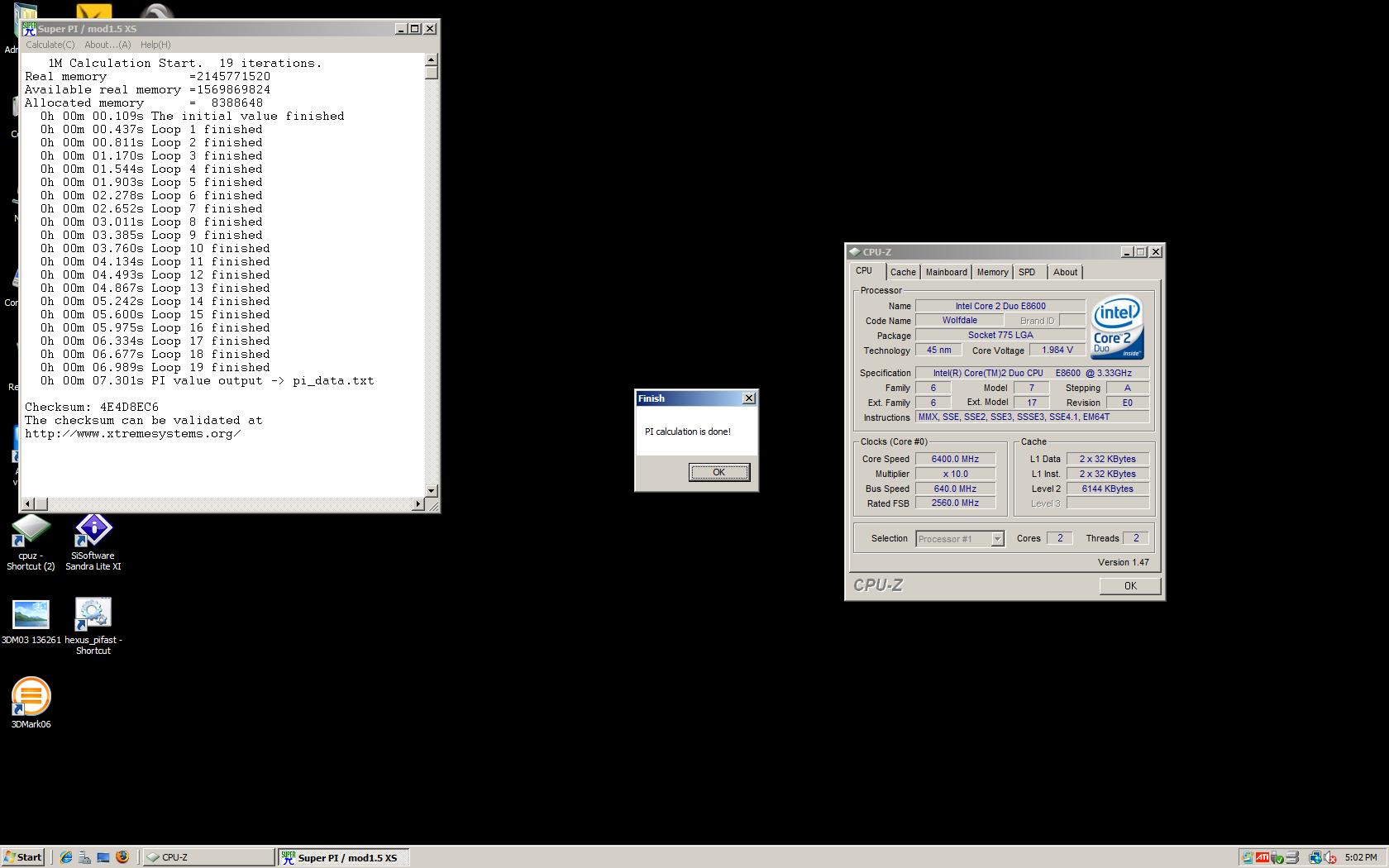Viewport: 1389px width, 868px height.
Task: Click the Name field Intel Core 2 Duo E8600
Action: click(x=1000, y=306)
